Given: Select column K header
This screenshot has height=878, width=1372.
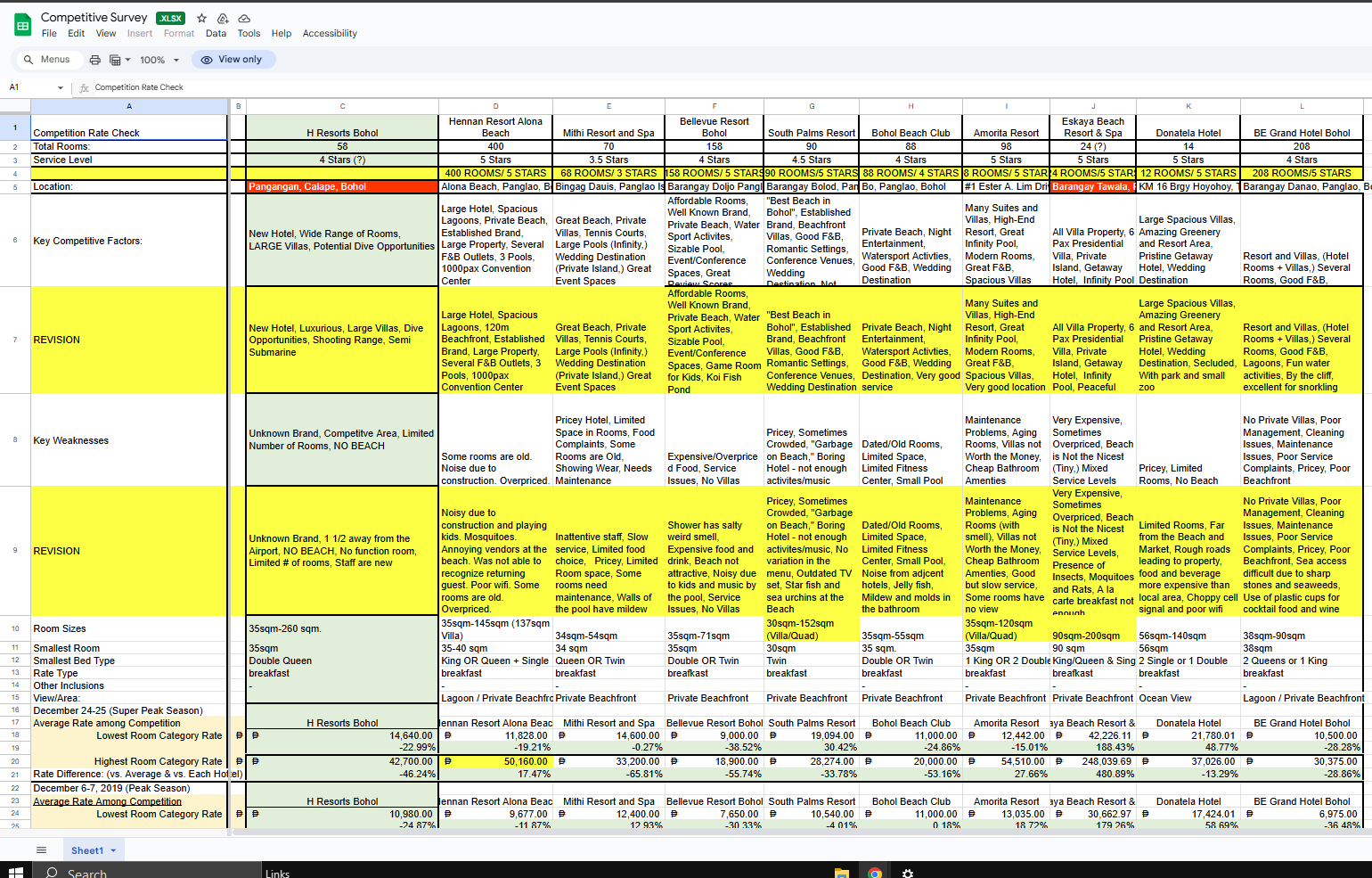Looking at the screenshot, I should 1188,106.
